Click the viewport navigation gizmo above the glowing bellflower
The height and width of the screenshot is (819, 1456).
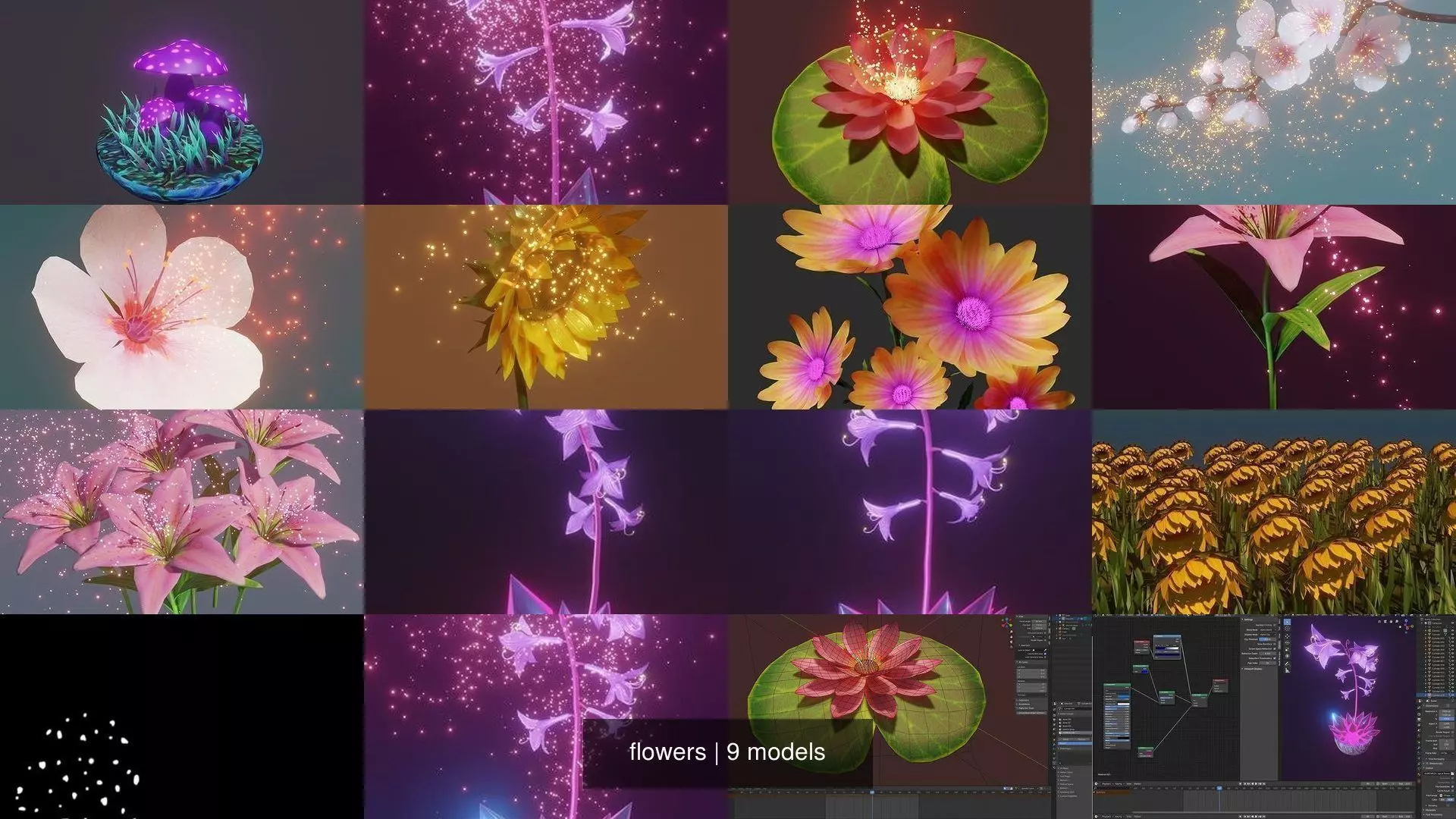pos(1407,626)
